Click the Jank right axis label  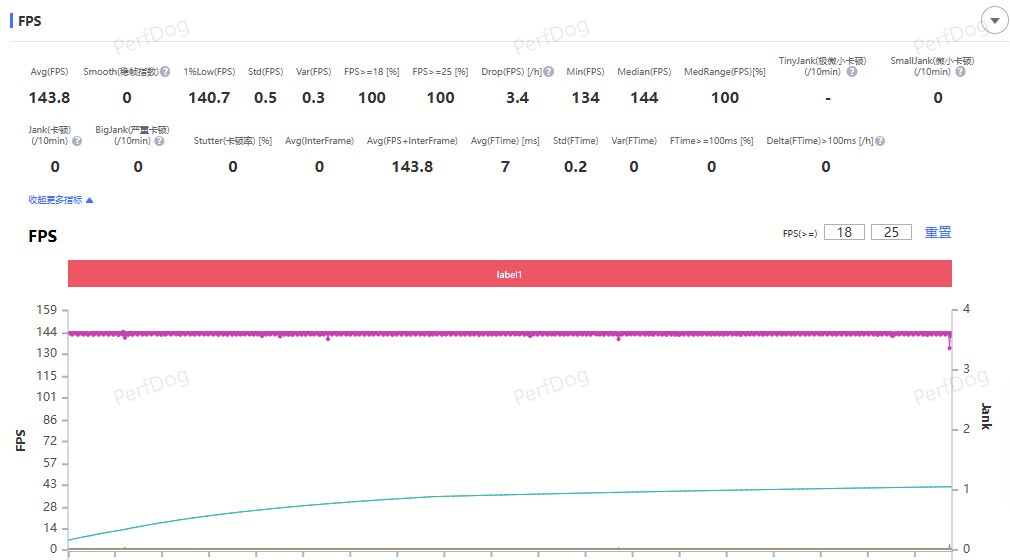coord(985,417)
